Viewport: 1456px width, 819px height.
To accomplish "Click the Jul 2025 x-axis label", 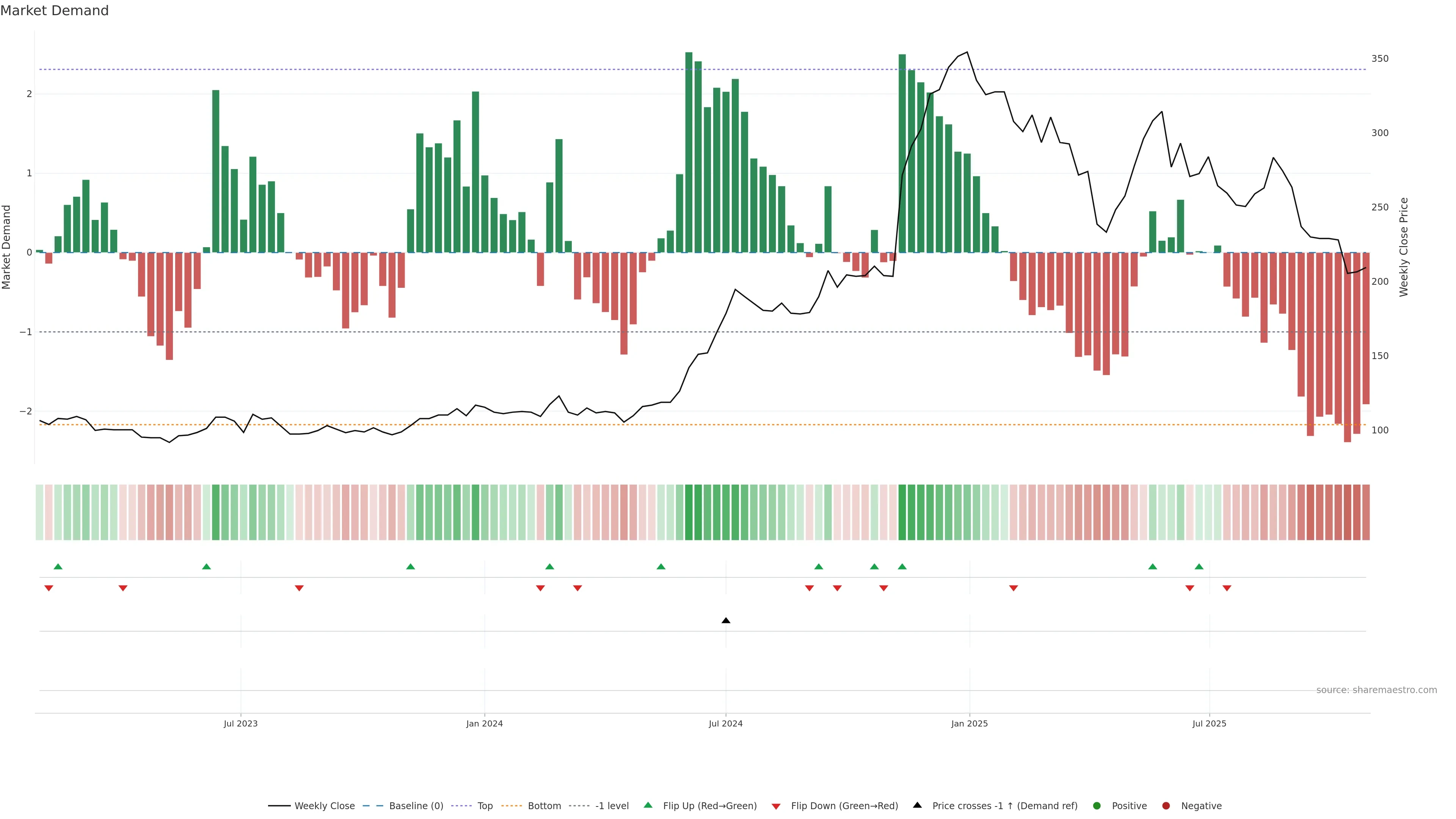I will click(1209, 723).
